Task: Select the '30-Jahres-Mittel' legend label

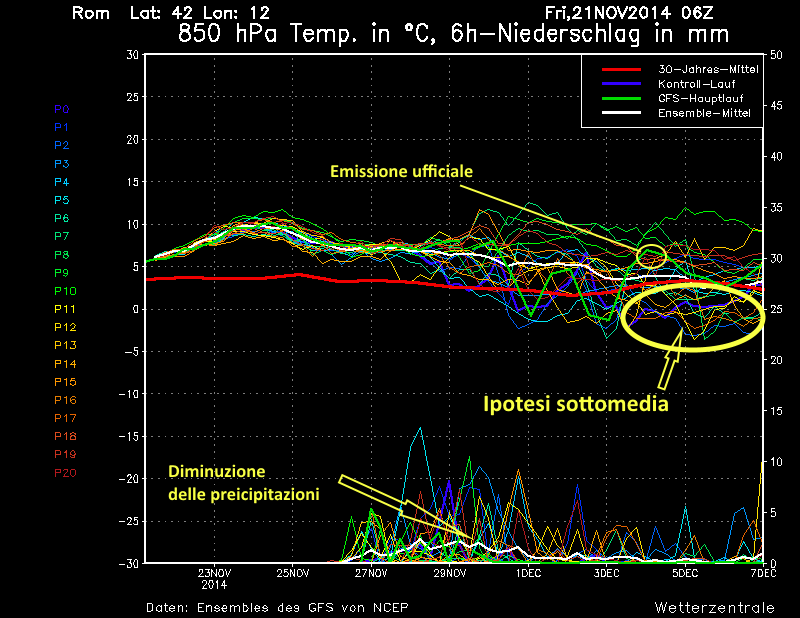Action: pyautogui.click(x=708, y=69)
